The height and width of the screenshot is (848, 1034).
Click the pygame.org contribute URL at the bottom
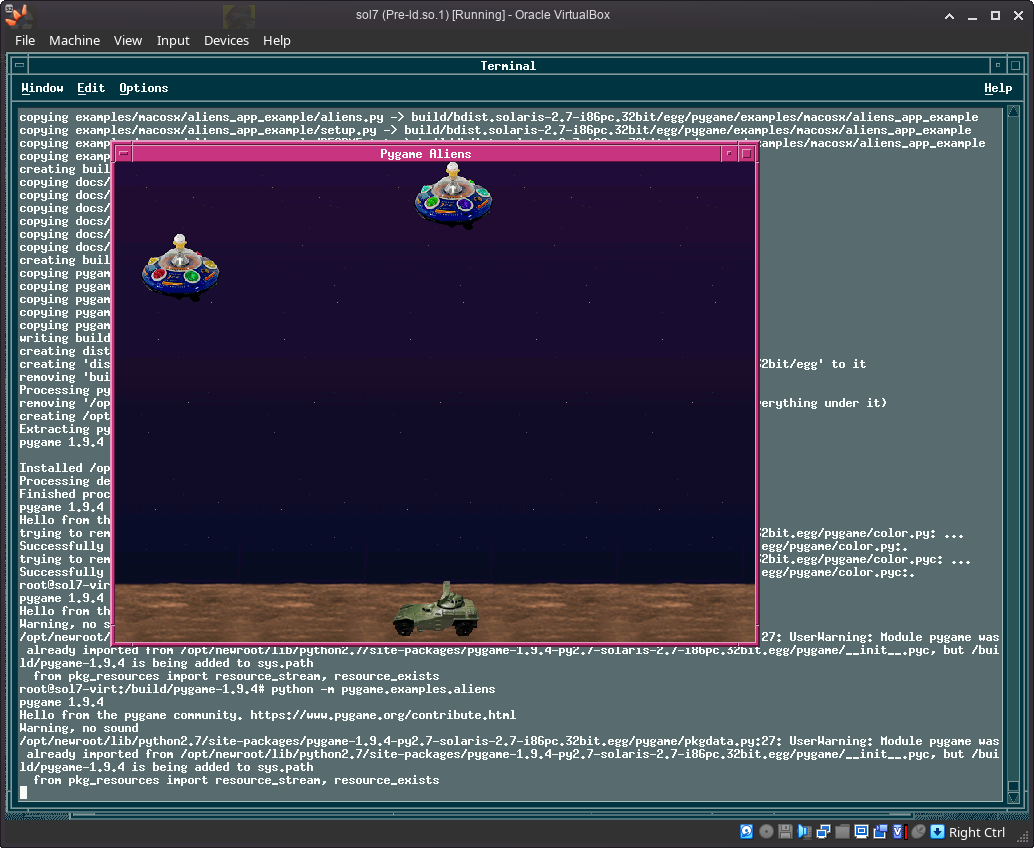(383, 715)
